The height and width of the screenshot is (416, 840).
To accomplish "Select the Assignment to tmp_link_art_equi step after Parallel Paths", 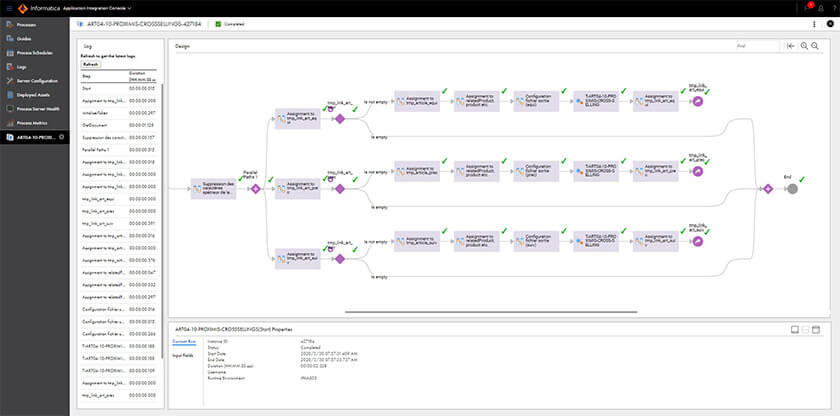I will 298,119.
